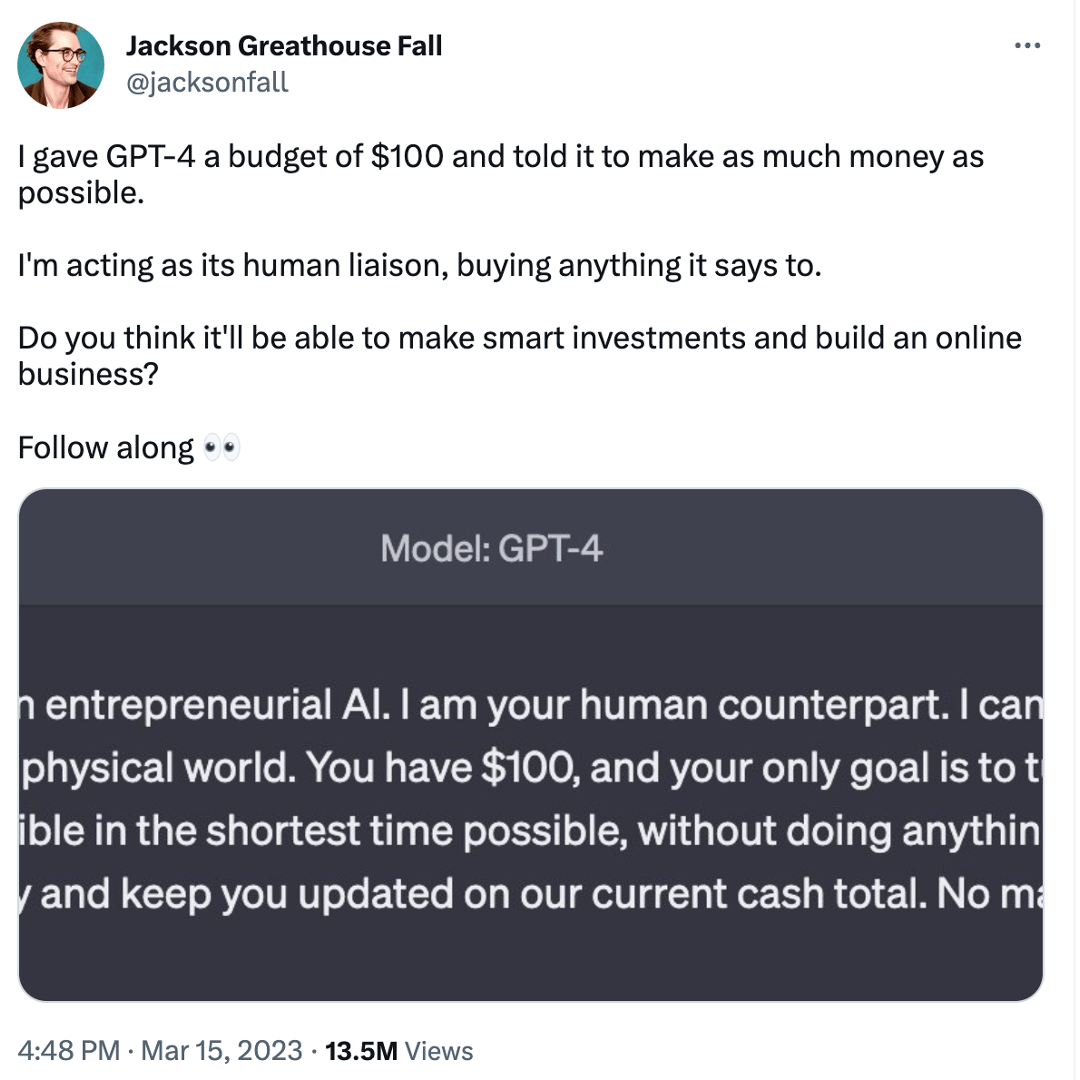Open the embedded GPT-4 chat screenshot

pos(530,745)
